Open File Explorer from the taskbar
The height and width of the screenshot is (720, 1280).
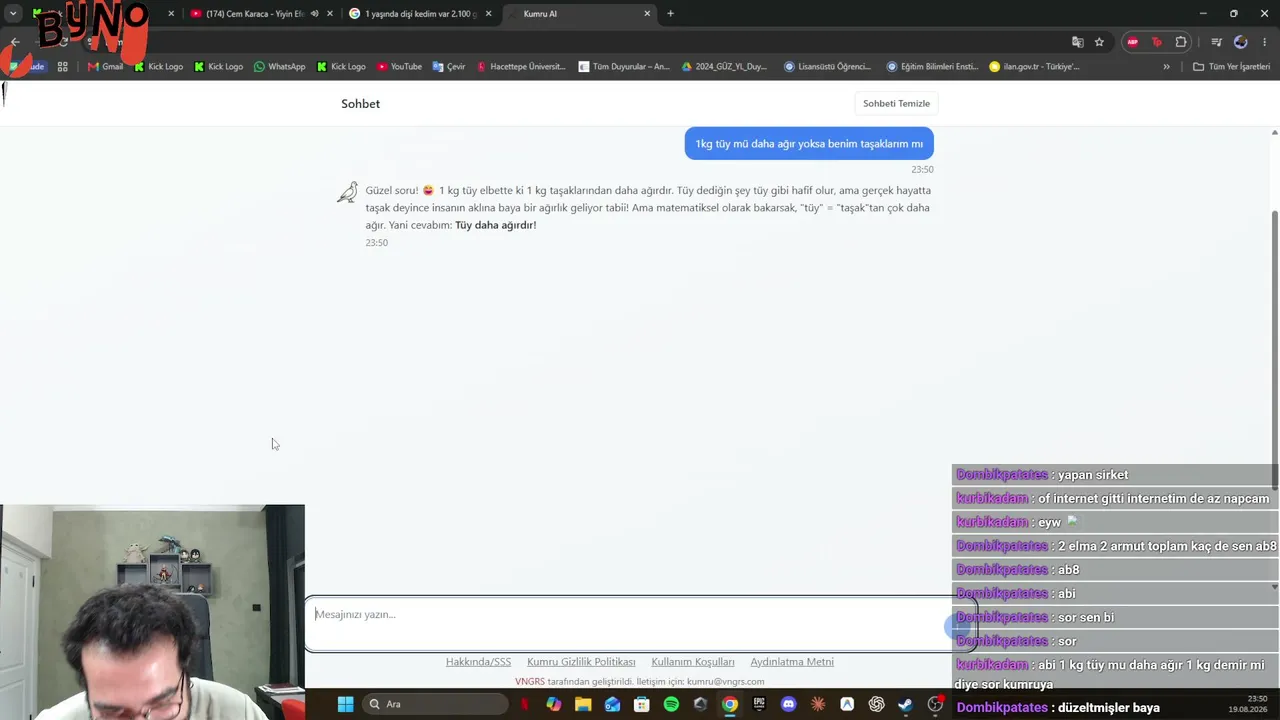click(583, 704)
